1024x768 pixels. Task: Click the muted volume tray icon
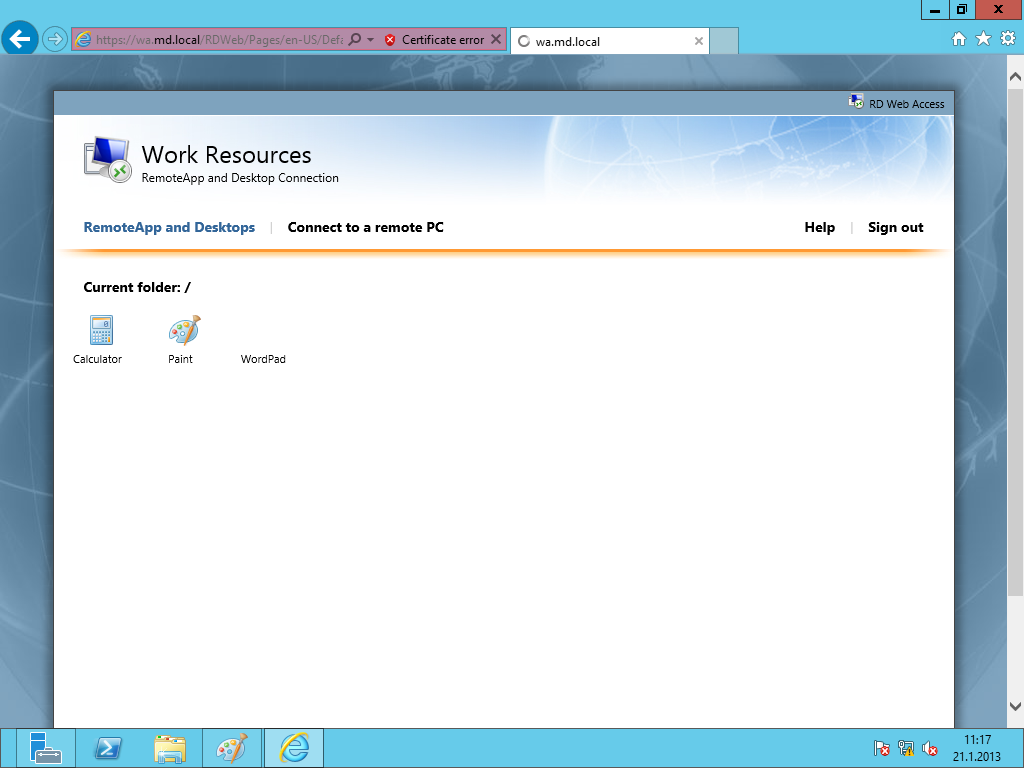click(x=930, y=748)
